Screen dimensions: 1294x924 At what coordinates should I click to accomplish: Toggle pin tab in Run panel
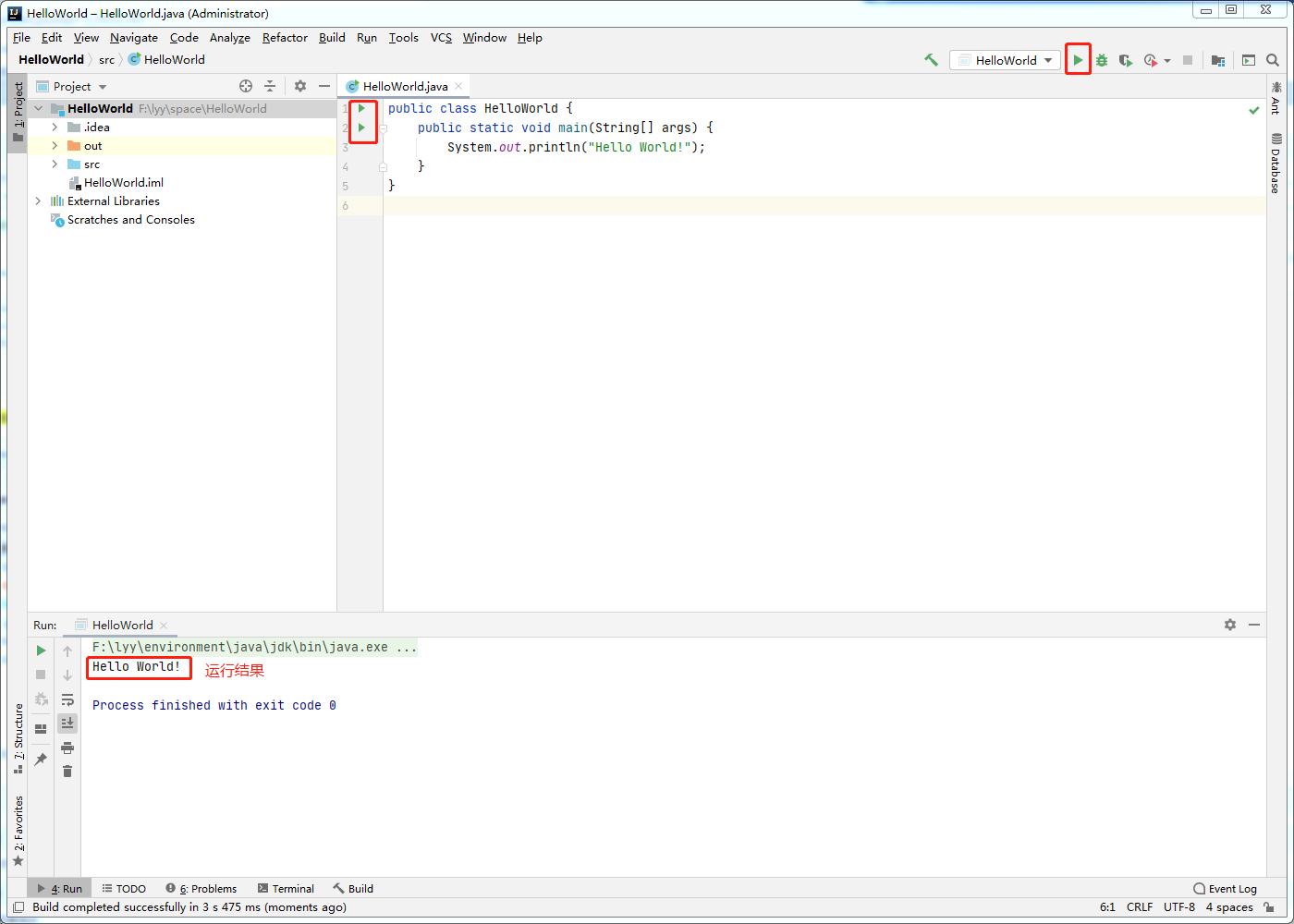click(x=41, y=760)
